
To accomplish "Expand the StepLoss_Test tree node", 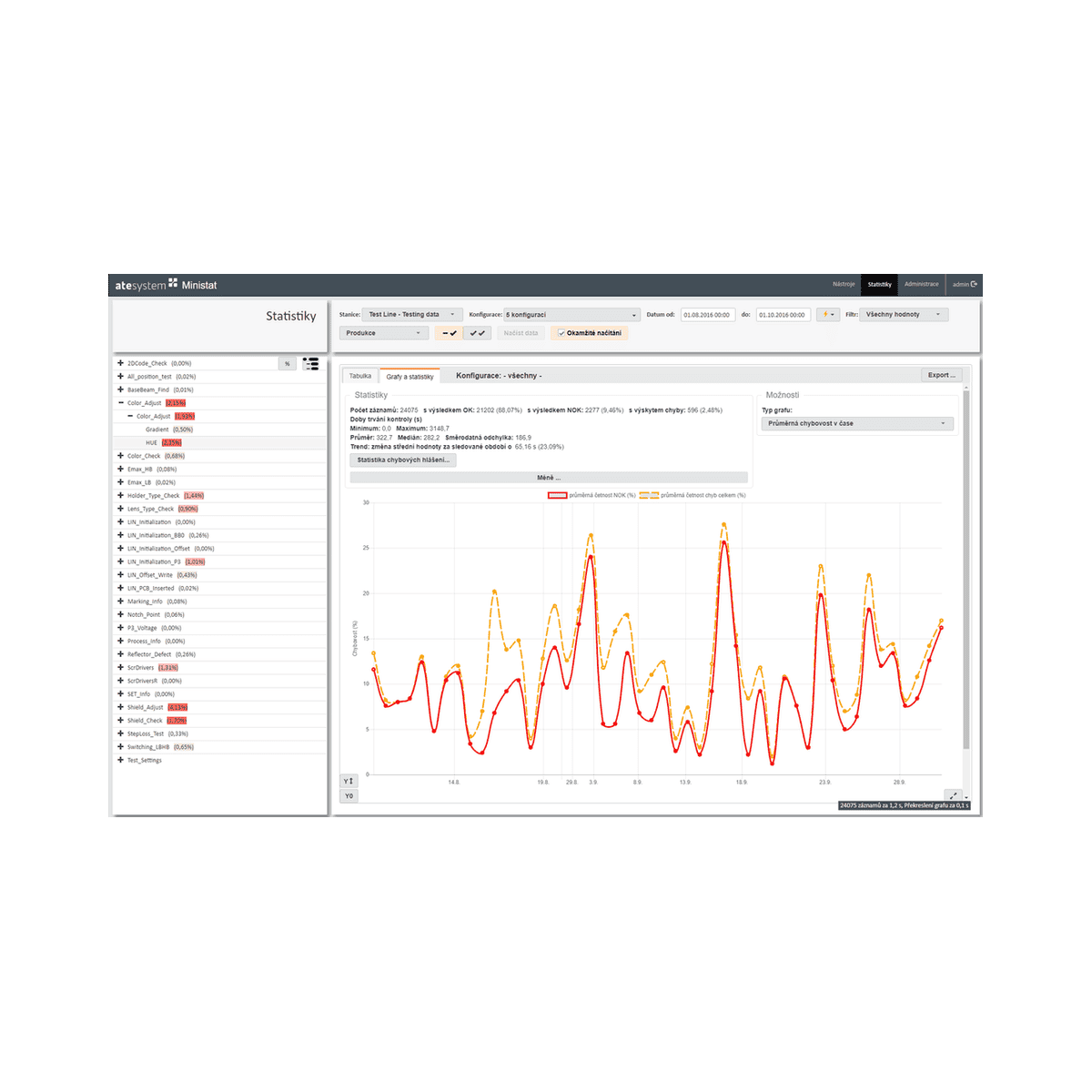I will pyautogui.click(x=120, y=733).
